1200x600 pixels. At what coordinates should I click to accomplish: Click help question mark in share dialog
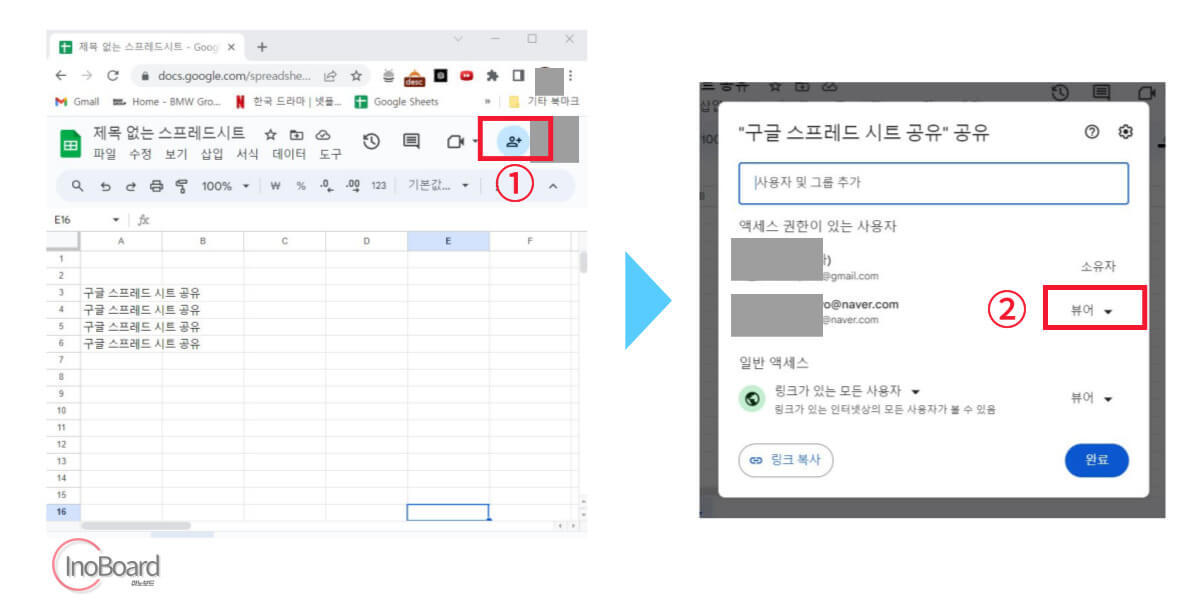coord(1092,132)
